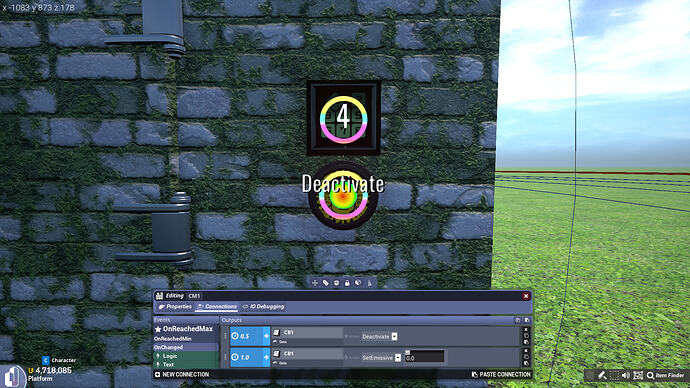Click the tag icon in the floating toolbar
Image resolution: width=690 pixels, height=388 pixels.
click(x=326, y=283)
